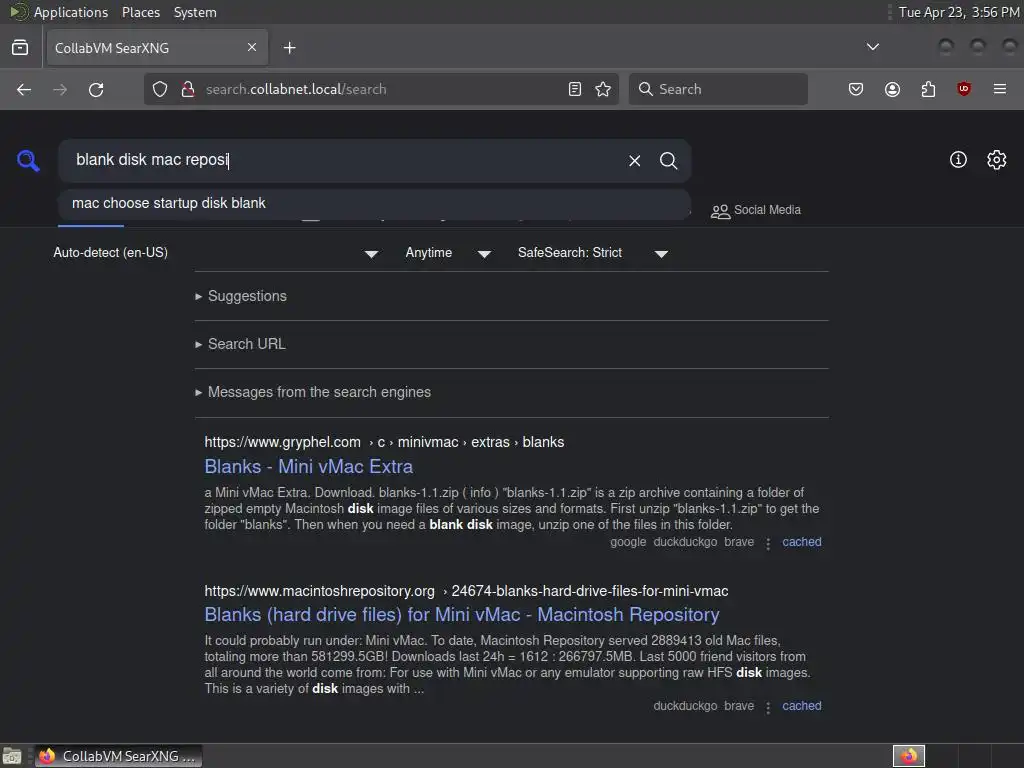
Task: Close the CollabVM SearXNG tab
Action: tap(252, 47)
